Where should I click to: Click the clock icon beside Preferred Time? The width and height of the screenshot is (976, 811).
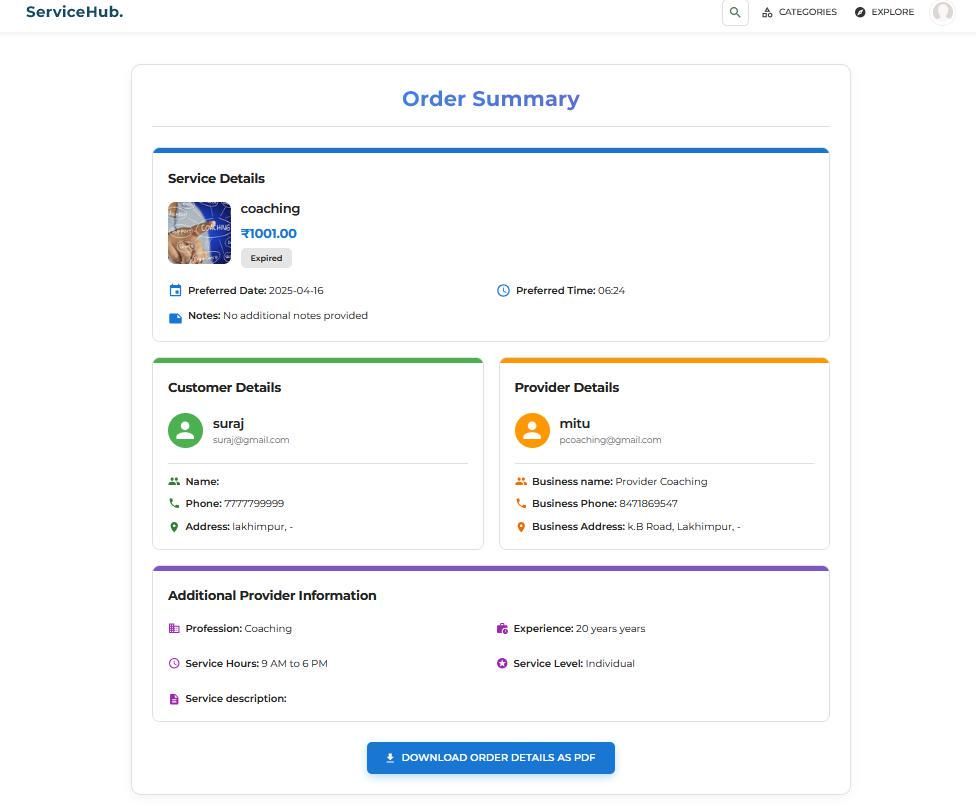click(503, 291)
